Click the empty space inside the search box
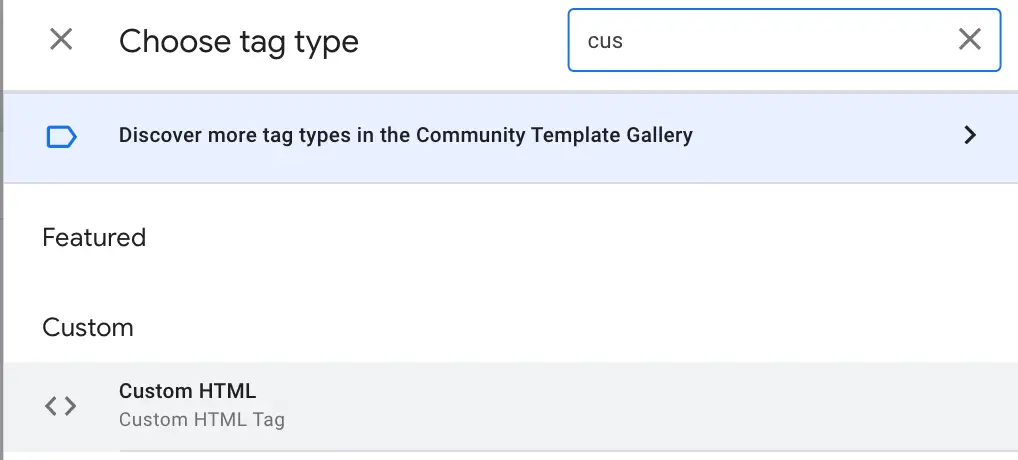Screen dimensions: 1018x460 [800, 40]
